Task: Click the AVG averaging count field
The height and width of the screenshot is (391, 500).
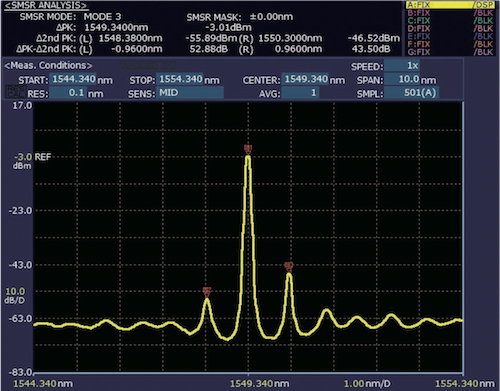Action: [x=300, y=93]
